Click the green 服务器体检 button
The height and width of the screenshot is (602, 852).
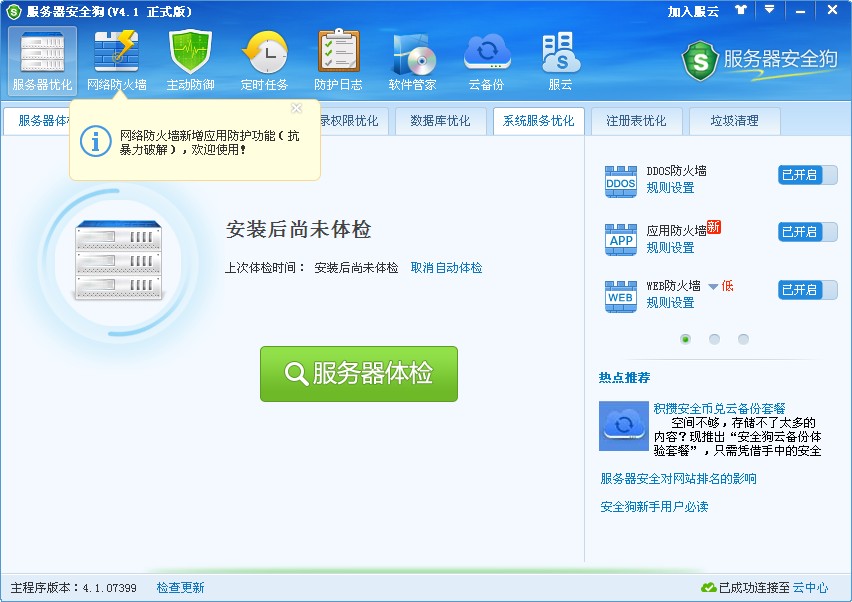tap(359, 374)
